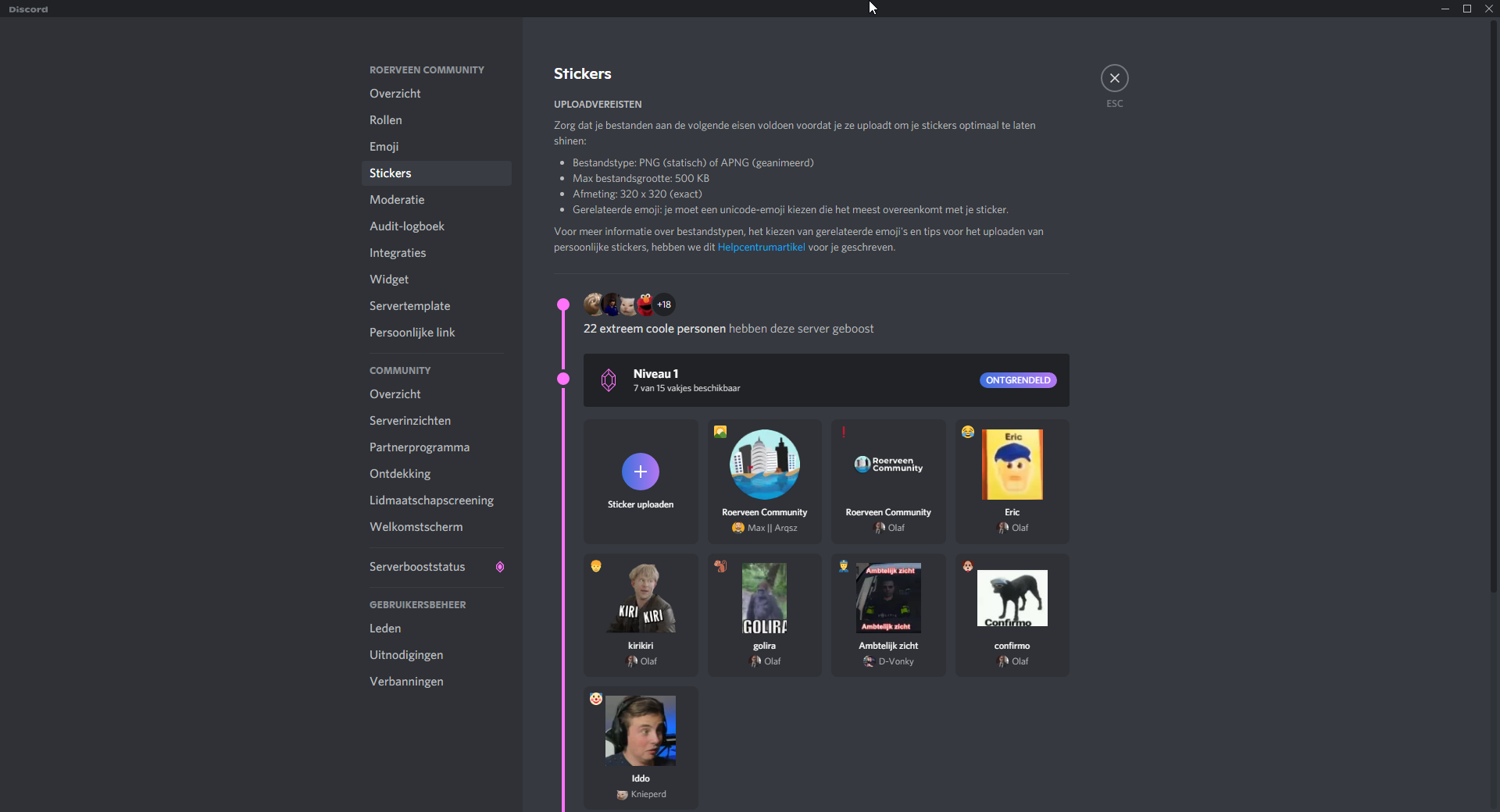Click the confirmo dog sticker

1012,598
